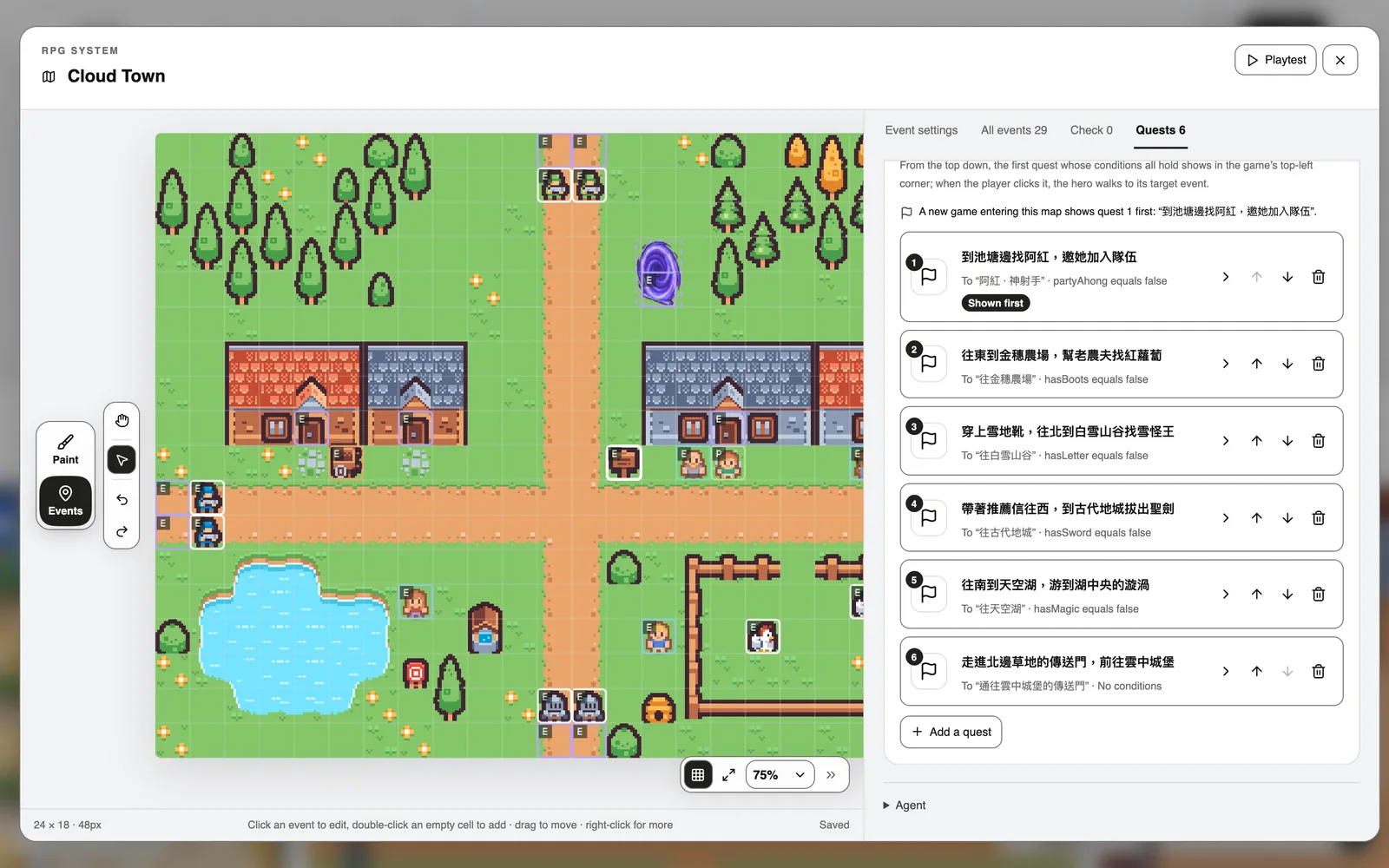Open the Event settings tab
Screen dimensions: 1389x868
tap(921, 130)
